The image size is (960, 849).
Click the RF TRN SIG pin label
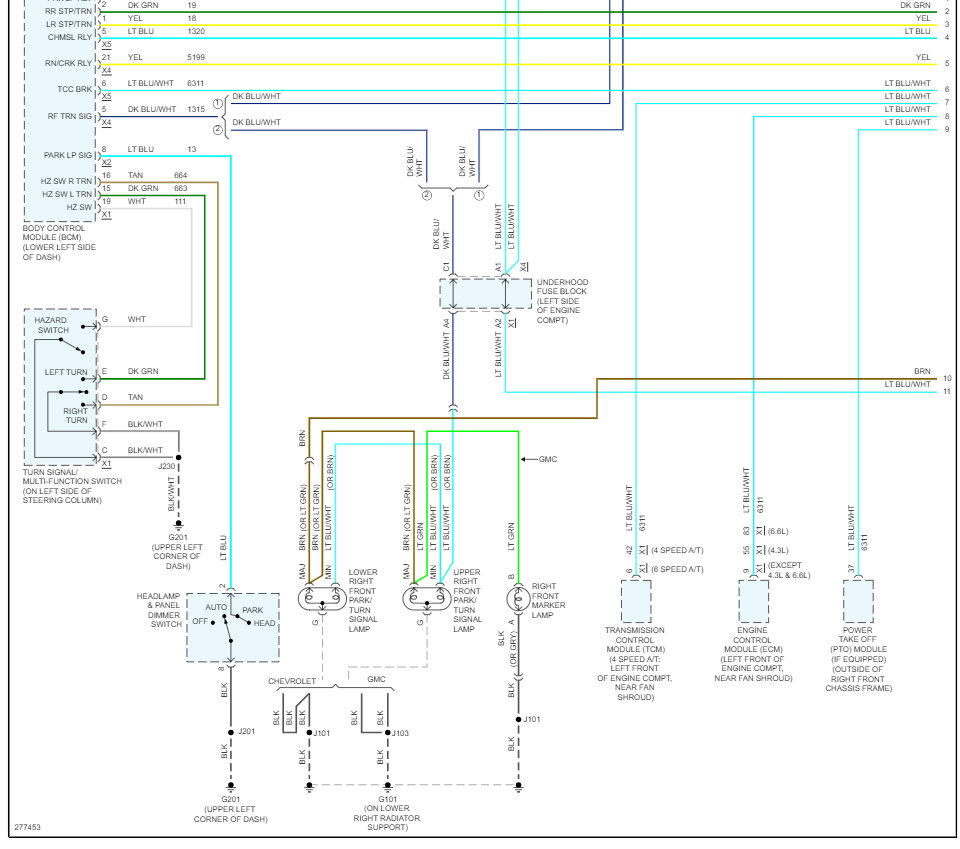(70, 116)
